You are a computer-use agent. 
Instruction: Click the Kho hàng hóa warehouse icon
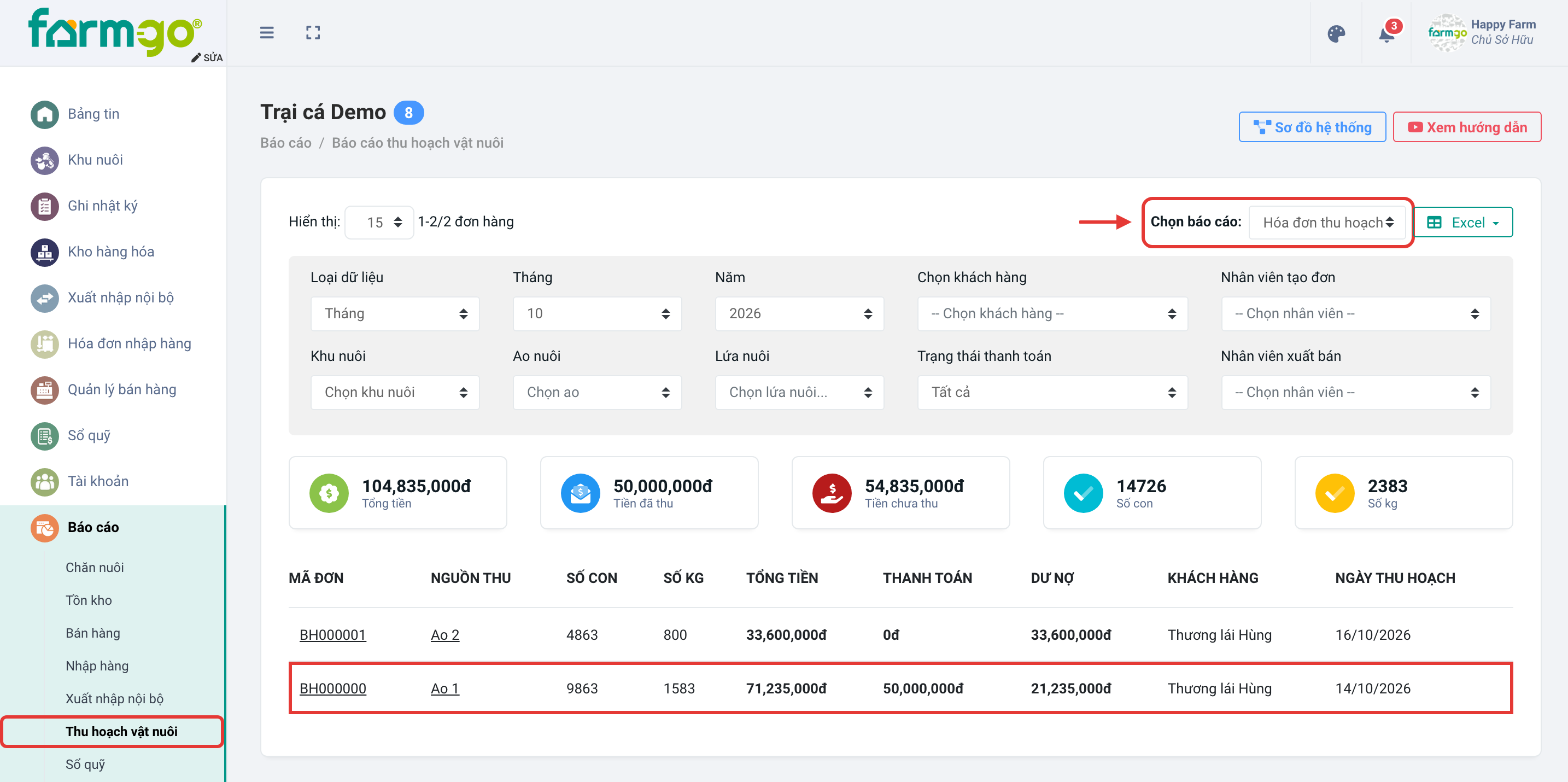[45, 252]
